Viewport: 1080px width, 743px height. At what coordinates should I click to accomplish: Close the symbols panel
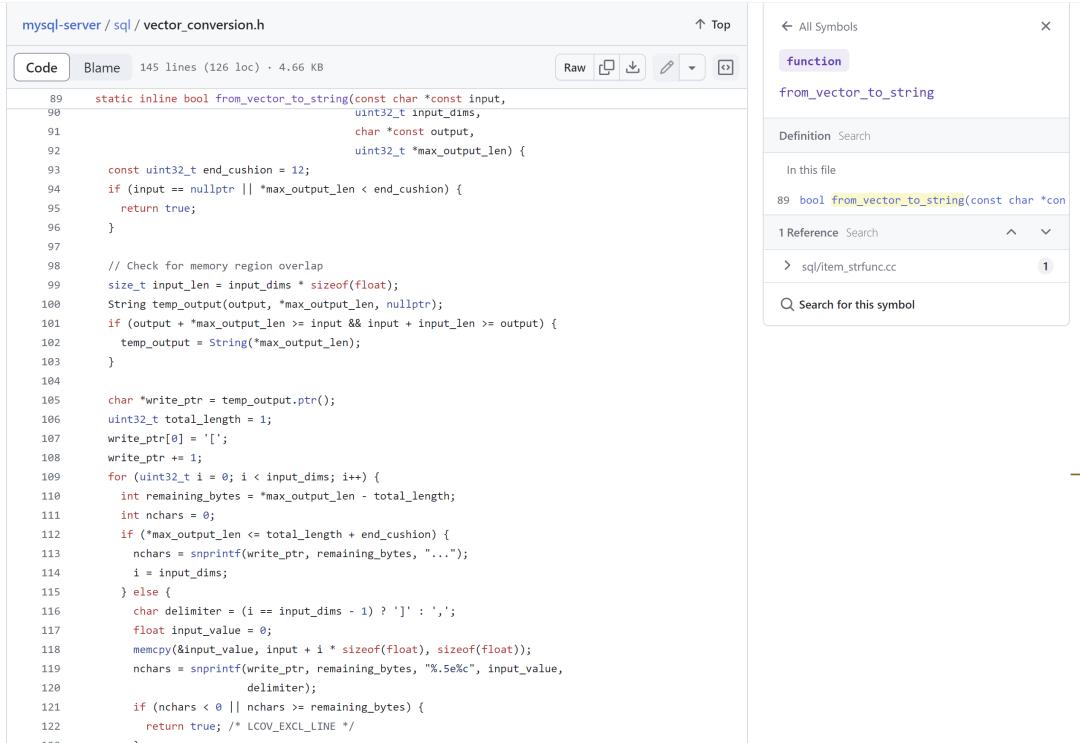(1046, 26)
